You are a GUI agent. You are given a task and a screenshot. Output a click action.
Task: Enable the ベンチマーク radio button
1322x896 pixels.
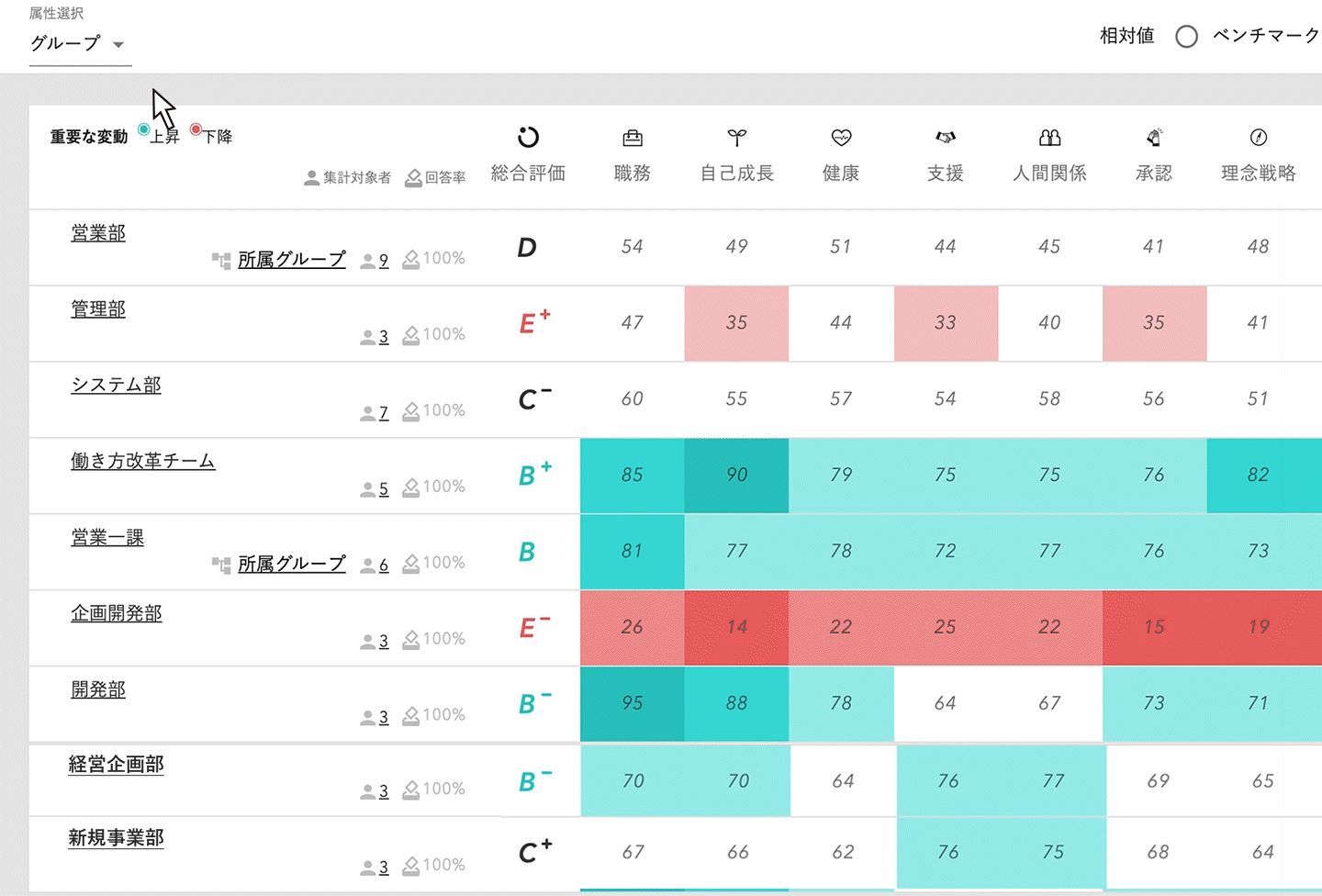coord(1187,36)
